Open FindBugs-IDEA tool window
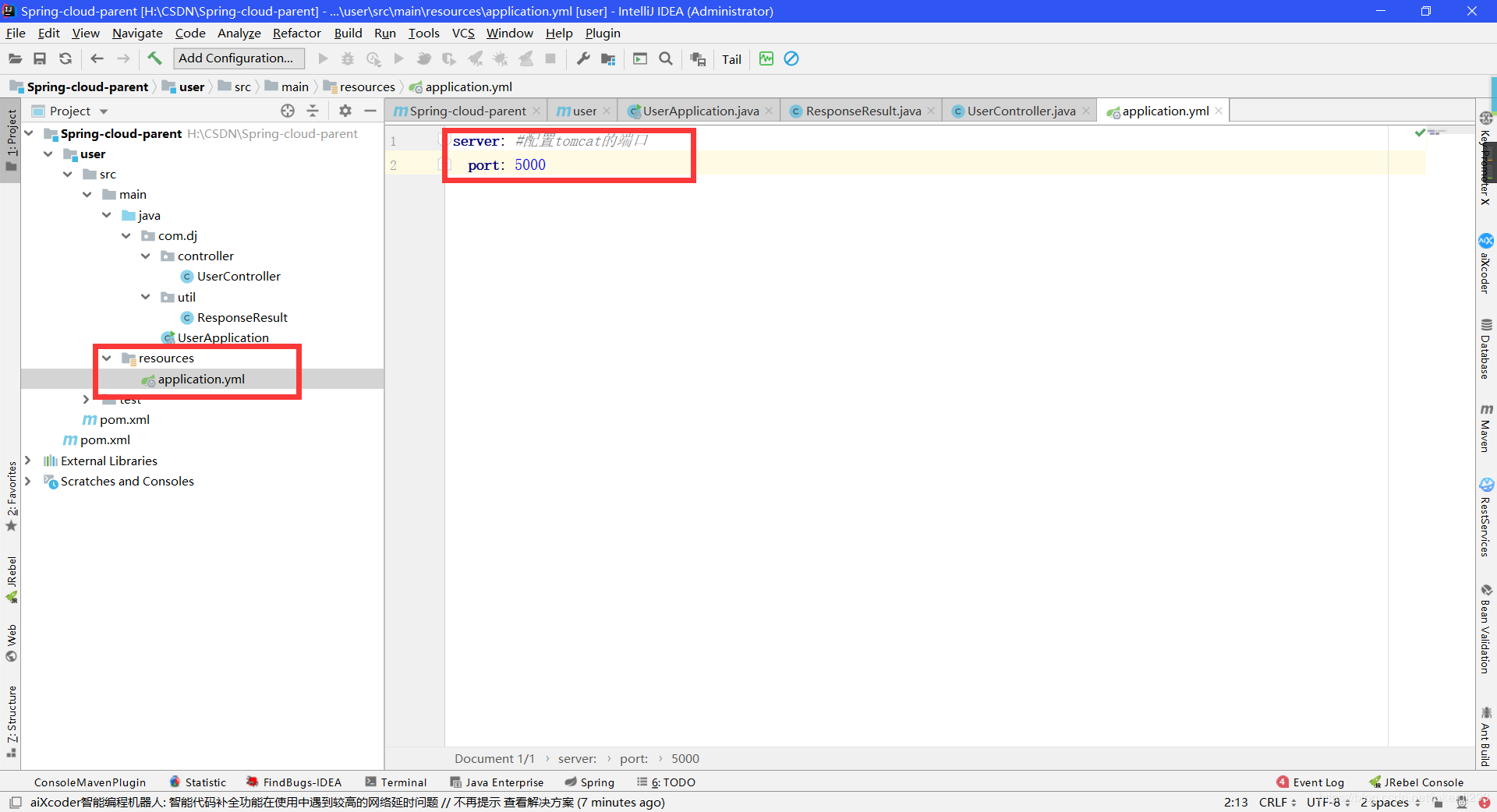1497x812 pixels. coord(294,782)
